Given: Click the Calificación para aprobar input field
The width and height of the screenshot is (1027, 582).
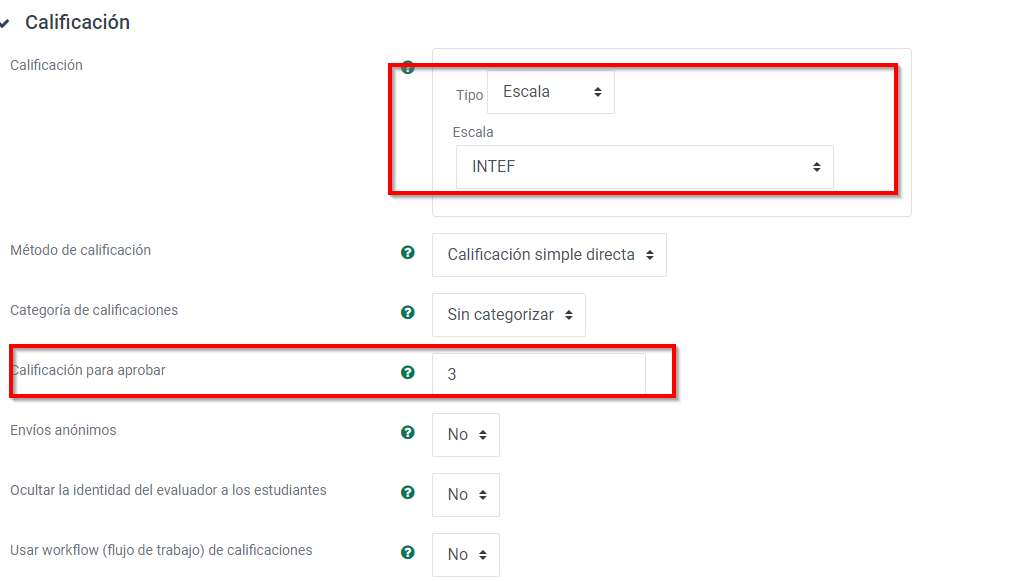Looking at the screenshot, I should click(538, 374).
